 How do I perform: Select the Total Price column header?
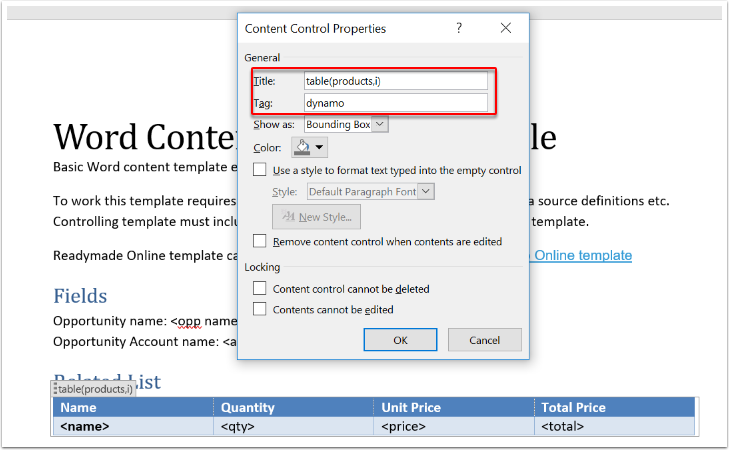[614, 407]
